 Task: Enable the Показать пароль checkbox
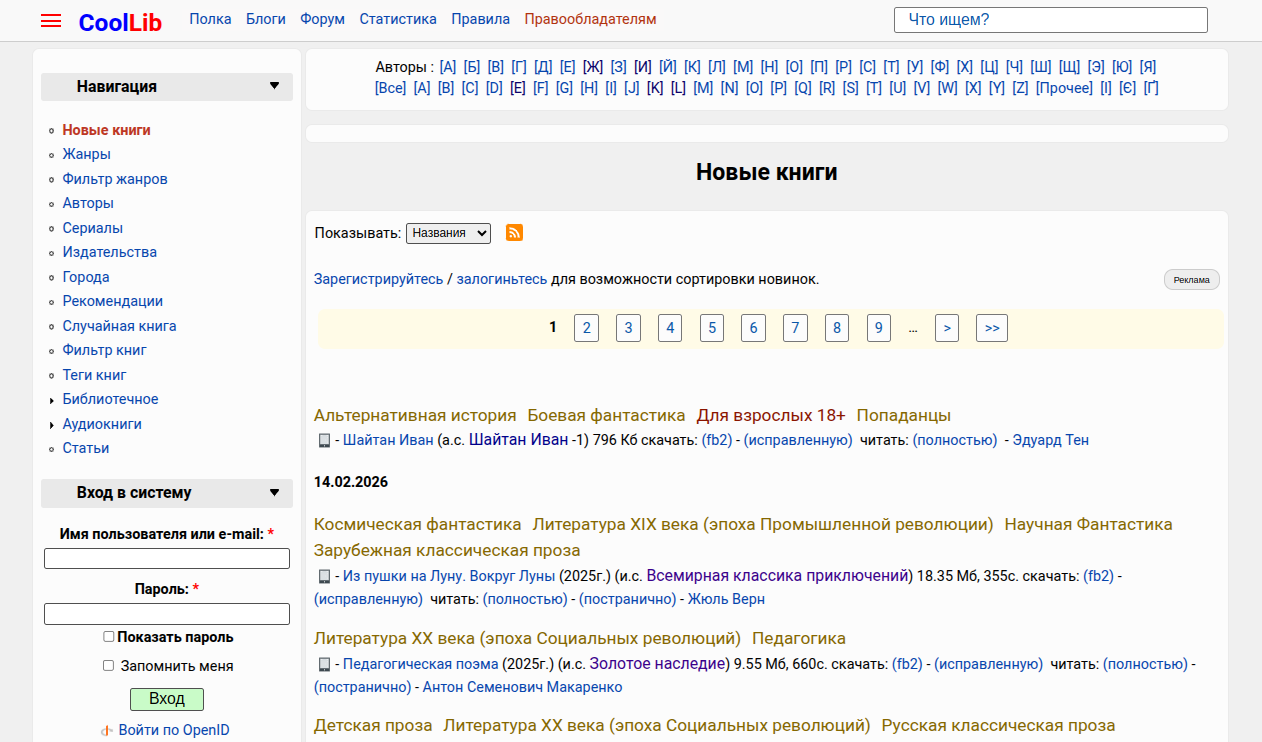pyautogui.click(x=108, y=637)
